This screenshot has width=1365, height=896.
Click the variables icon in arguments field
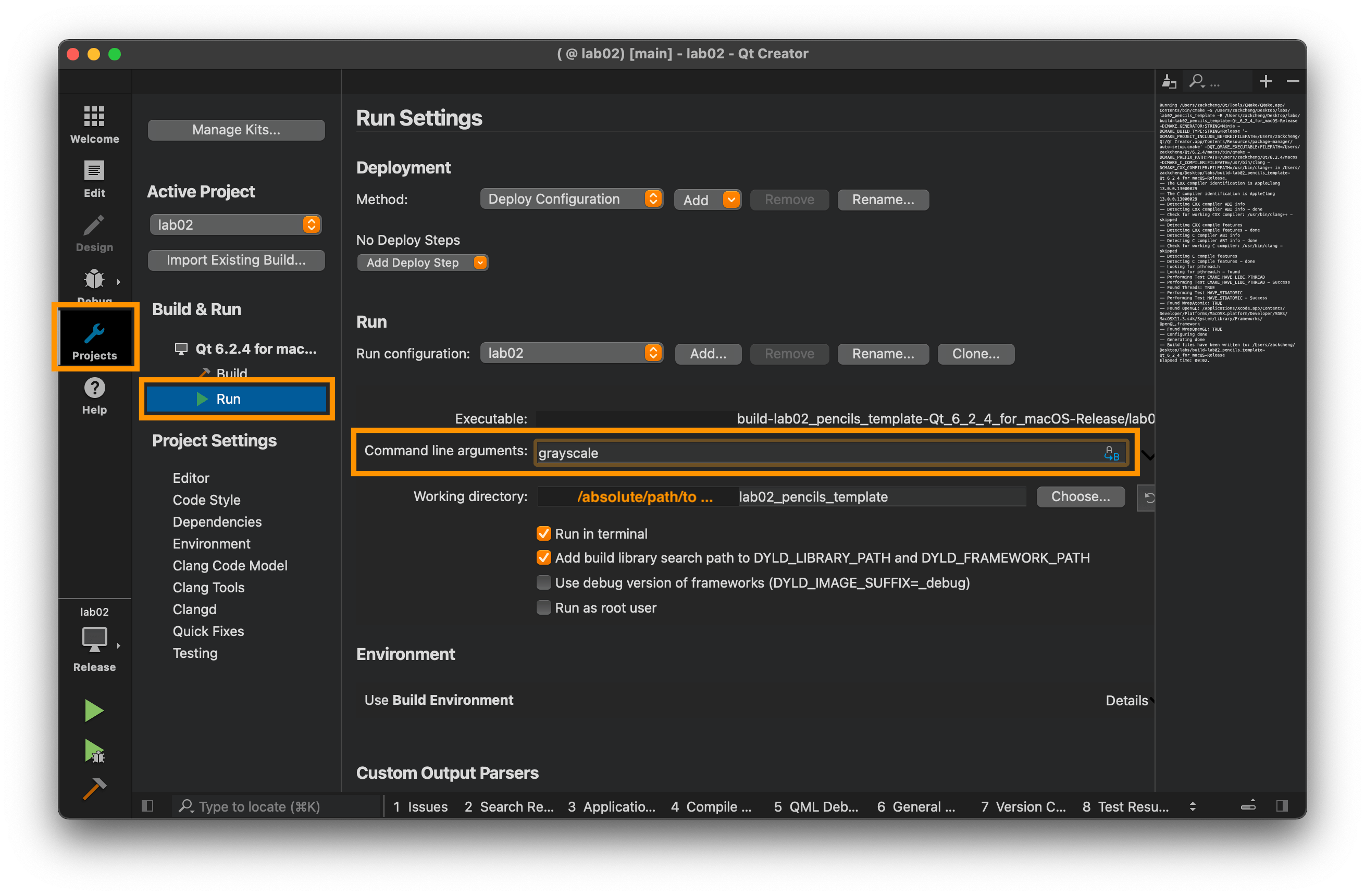1111,453
